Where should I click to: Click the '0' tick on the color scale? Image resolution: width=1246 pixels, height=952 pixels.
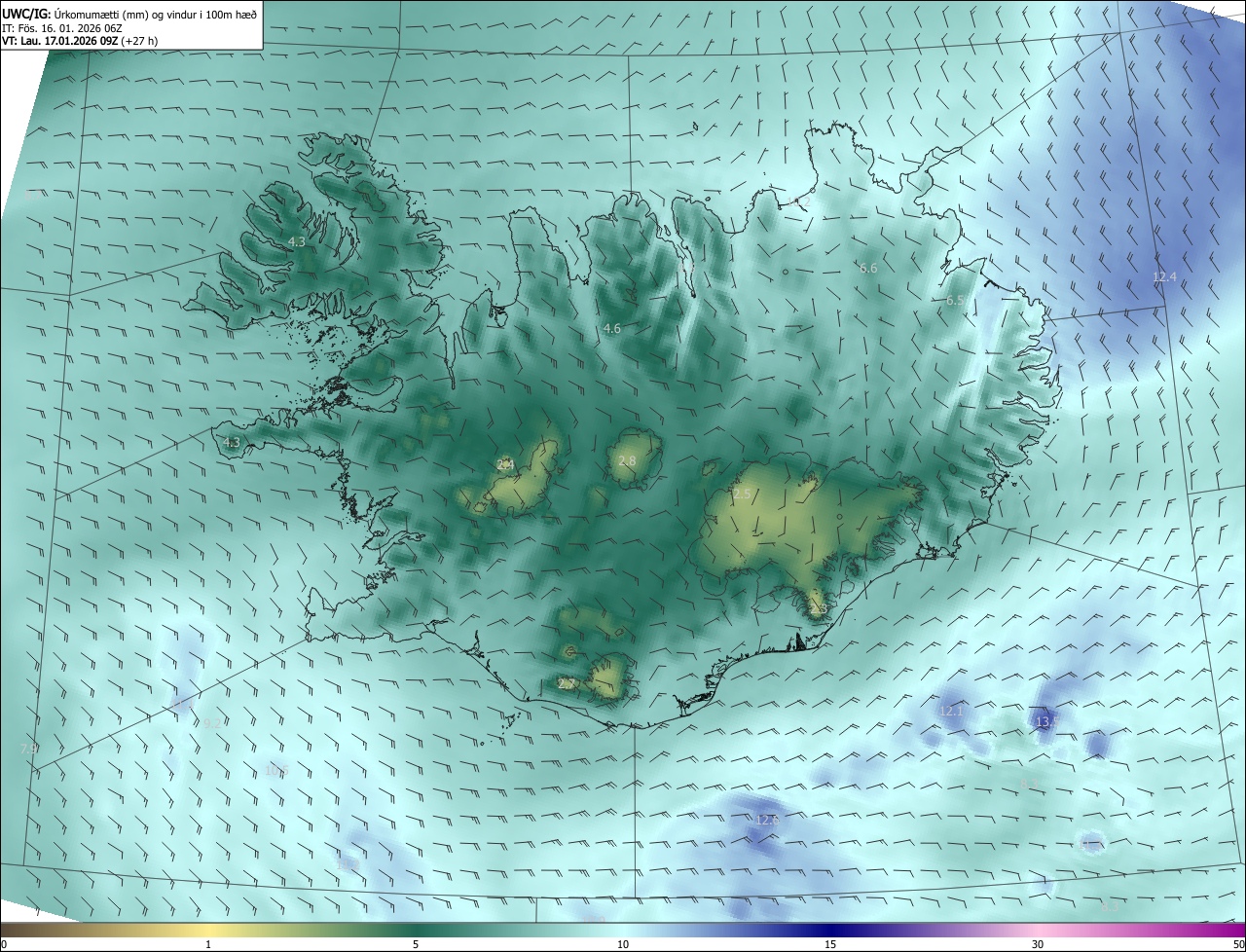click(3, 944)
